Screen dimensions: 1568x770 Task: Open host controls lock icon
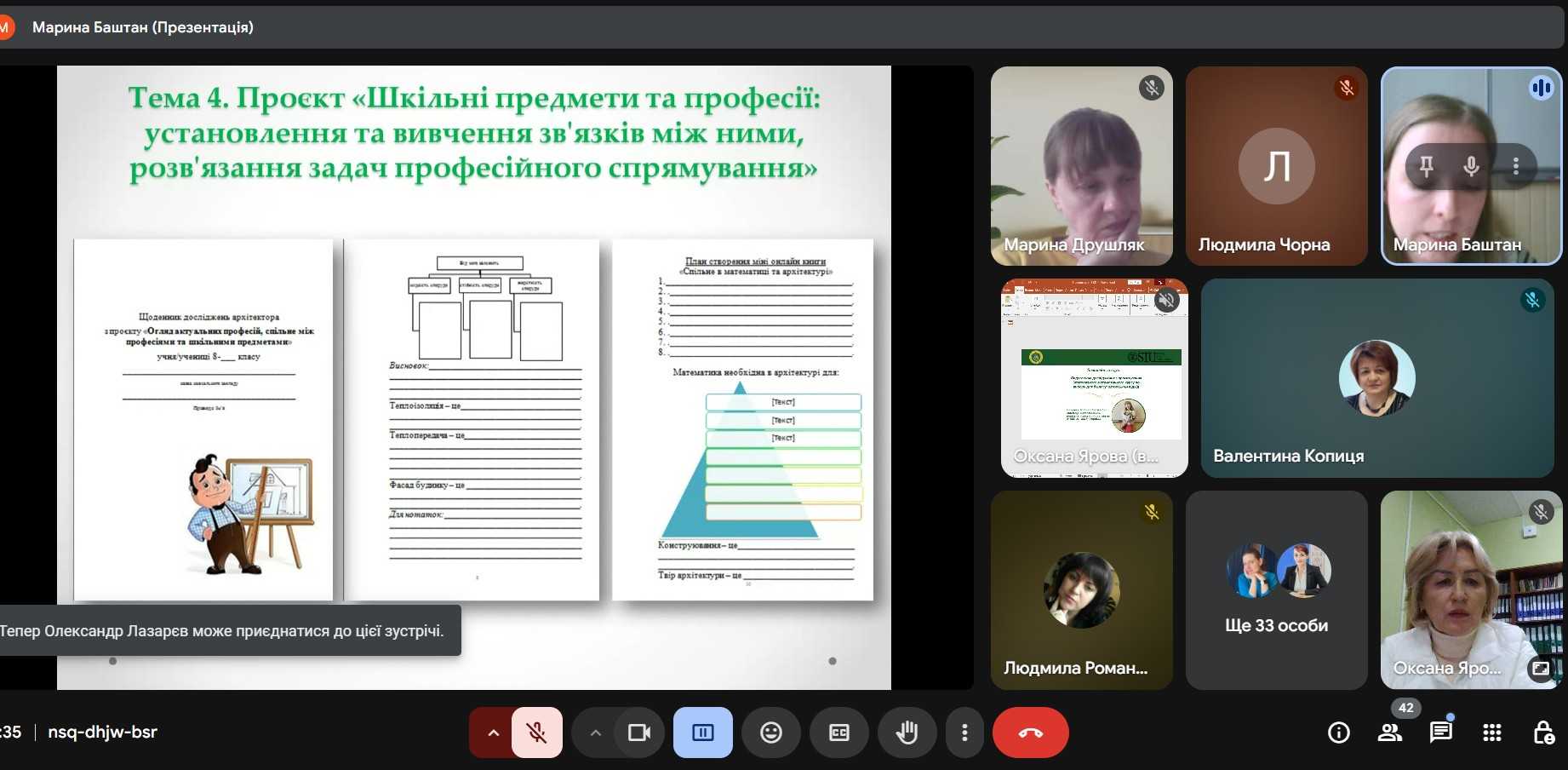(x=1542, y=733)
